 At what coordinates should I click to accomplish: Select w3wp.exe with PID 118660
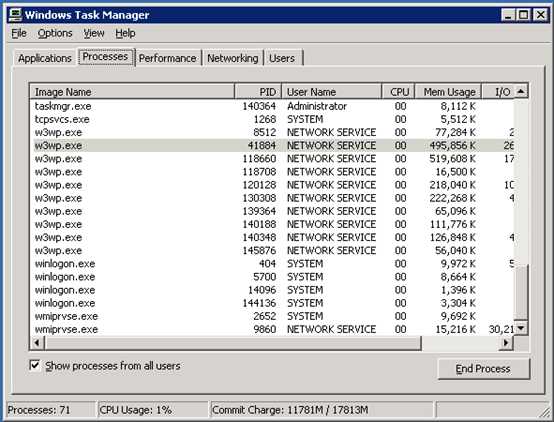point(272,158)
